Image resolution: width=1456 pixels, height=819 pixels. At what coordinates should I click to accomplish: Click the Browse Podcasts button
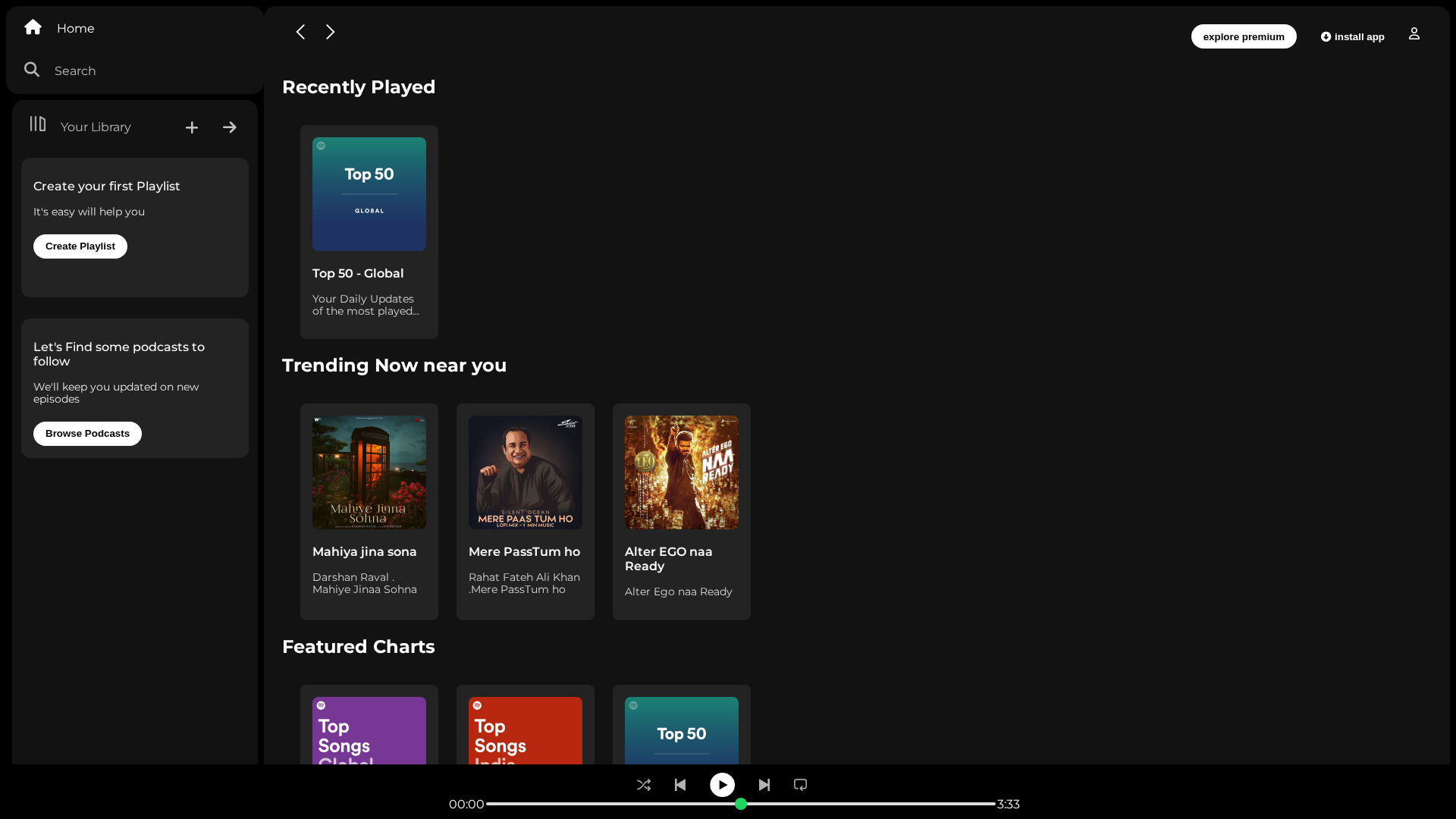click(87, 434)
